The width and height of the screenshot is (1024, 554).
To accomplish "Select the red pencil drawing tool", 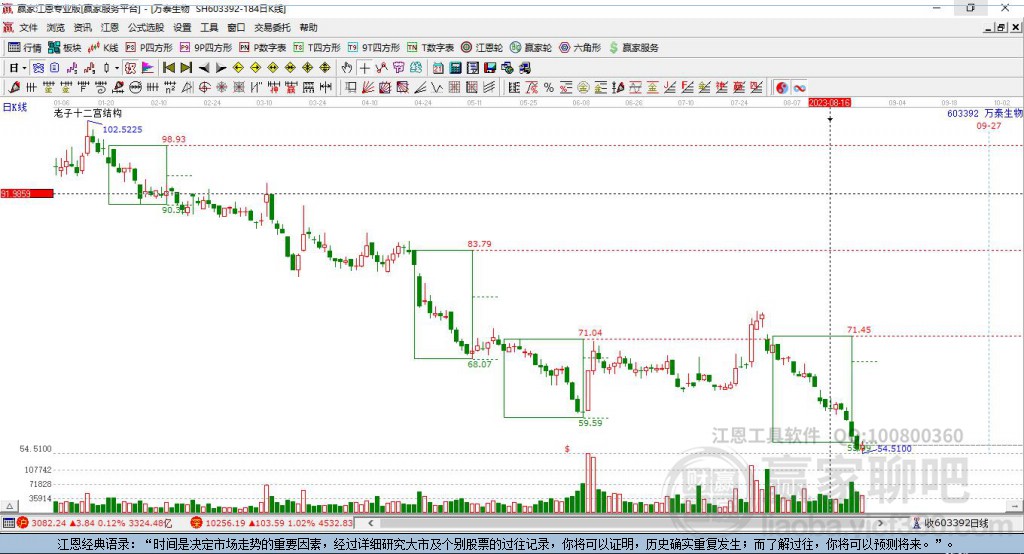I will 14,88.
